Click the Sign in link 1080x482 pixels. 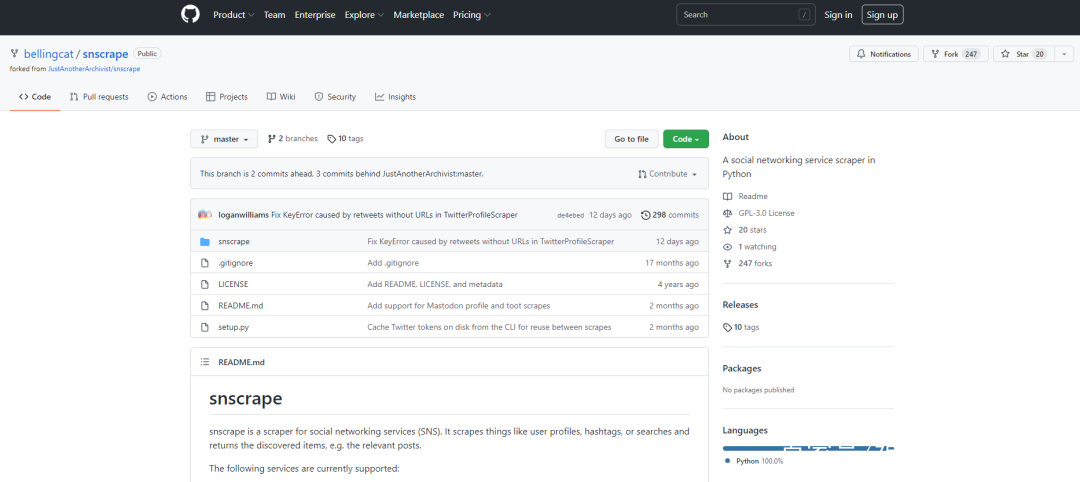pyautogui.click(x=838, y=14)
